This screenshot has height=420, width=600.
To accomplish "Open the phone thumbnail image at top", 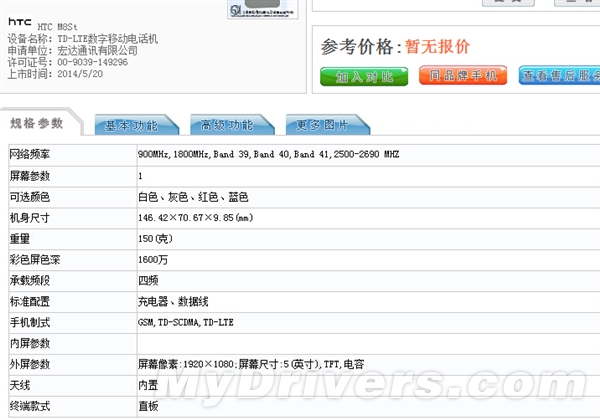I will tap(262, 9).
